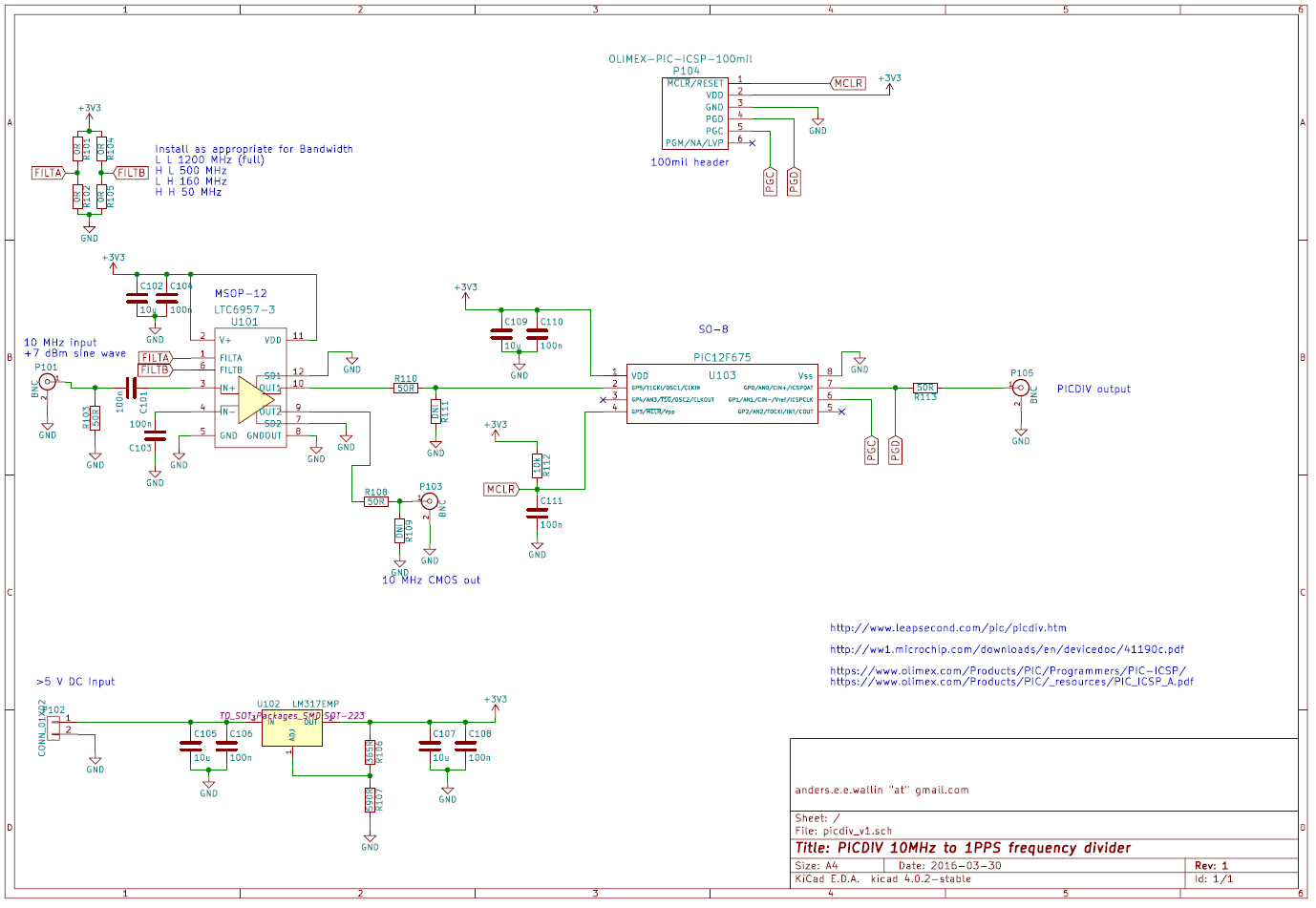1316x908 pixels.
Task: Click the '10 MHz input' annotation
Action: pos(60,342)
